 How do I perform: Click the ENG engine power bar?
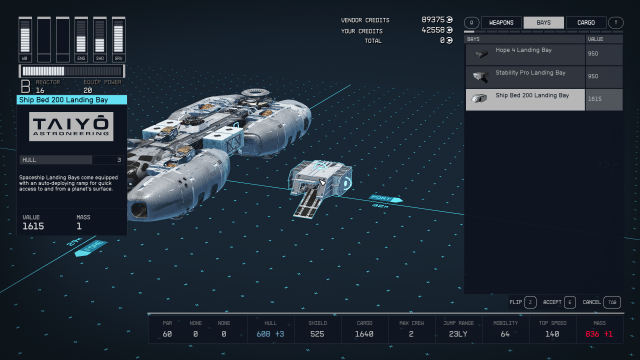point(81,40)
